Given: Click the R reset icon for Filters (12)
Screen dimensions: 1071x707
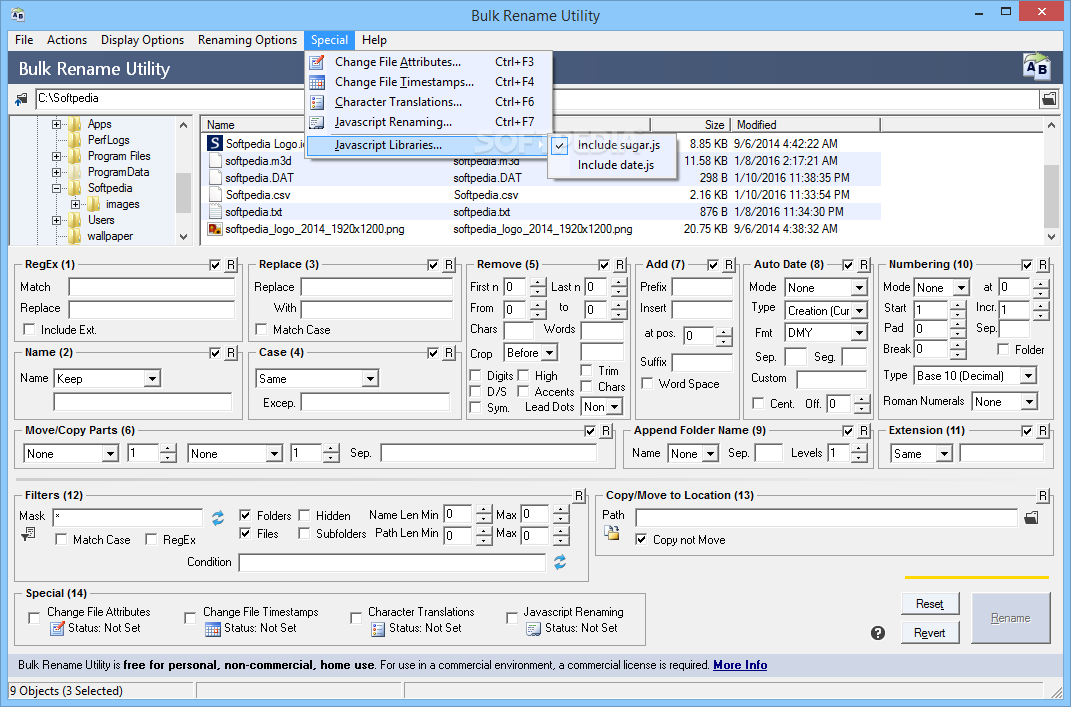Looking at the screenshot, I should 579,496.
